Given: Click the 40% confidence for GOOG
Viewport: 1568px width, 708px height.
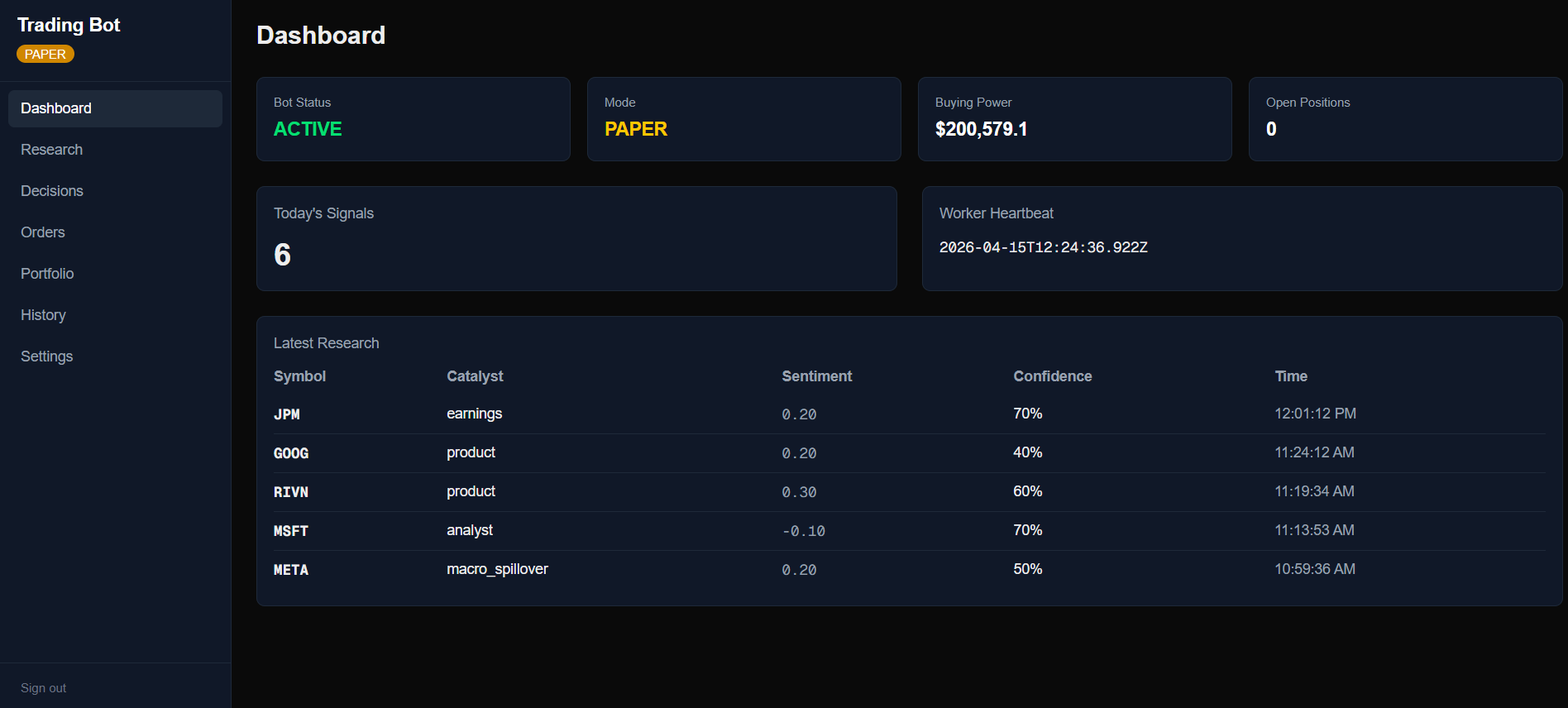Looking at the screenshot, I should point(1027,452).
